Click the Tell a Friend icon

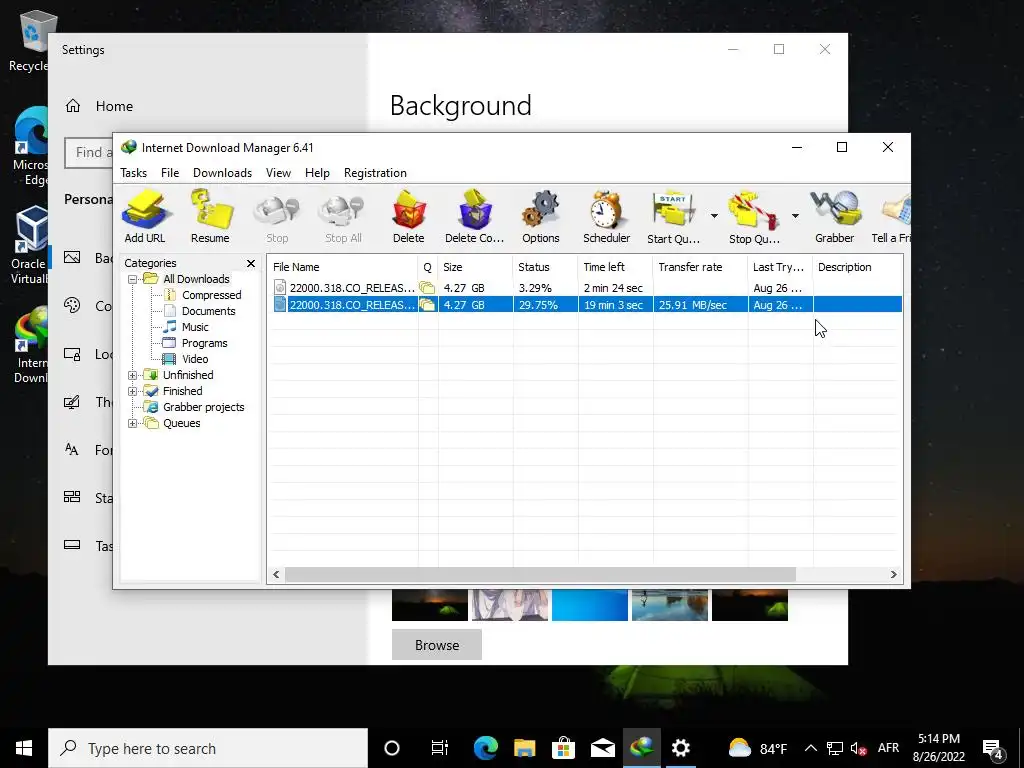(x=892, y=217)
